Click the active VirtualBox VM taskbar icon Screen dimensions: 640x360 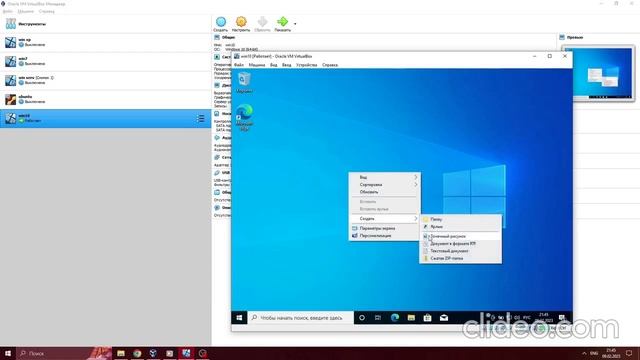click(x=186, y=353)
